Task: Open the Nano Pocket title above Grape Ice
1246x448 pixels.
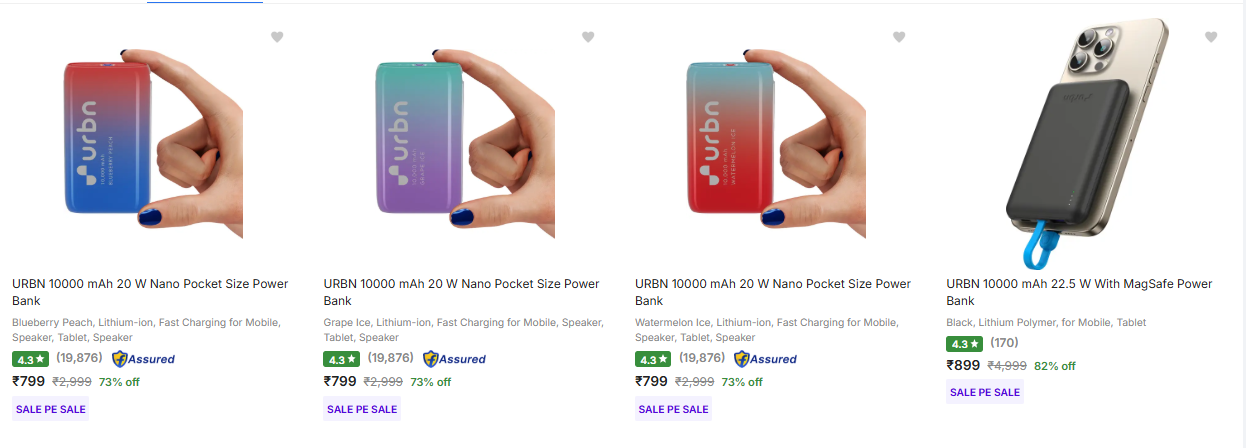Action: click(461, 292)
